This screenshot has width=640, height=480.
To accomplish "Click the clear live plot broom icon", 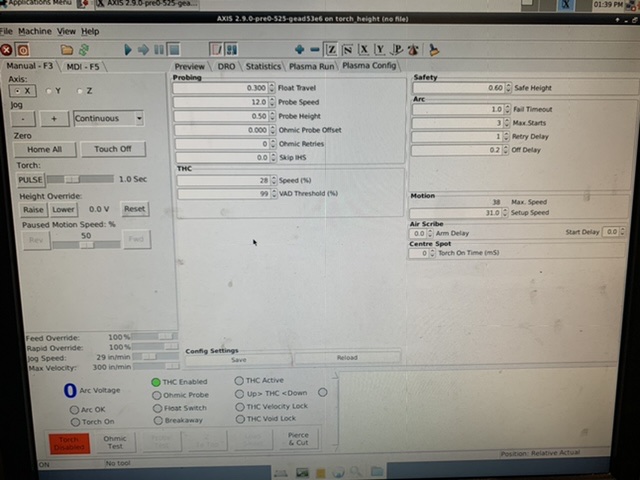I will pos(434,48).
